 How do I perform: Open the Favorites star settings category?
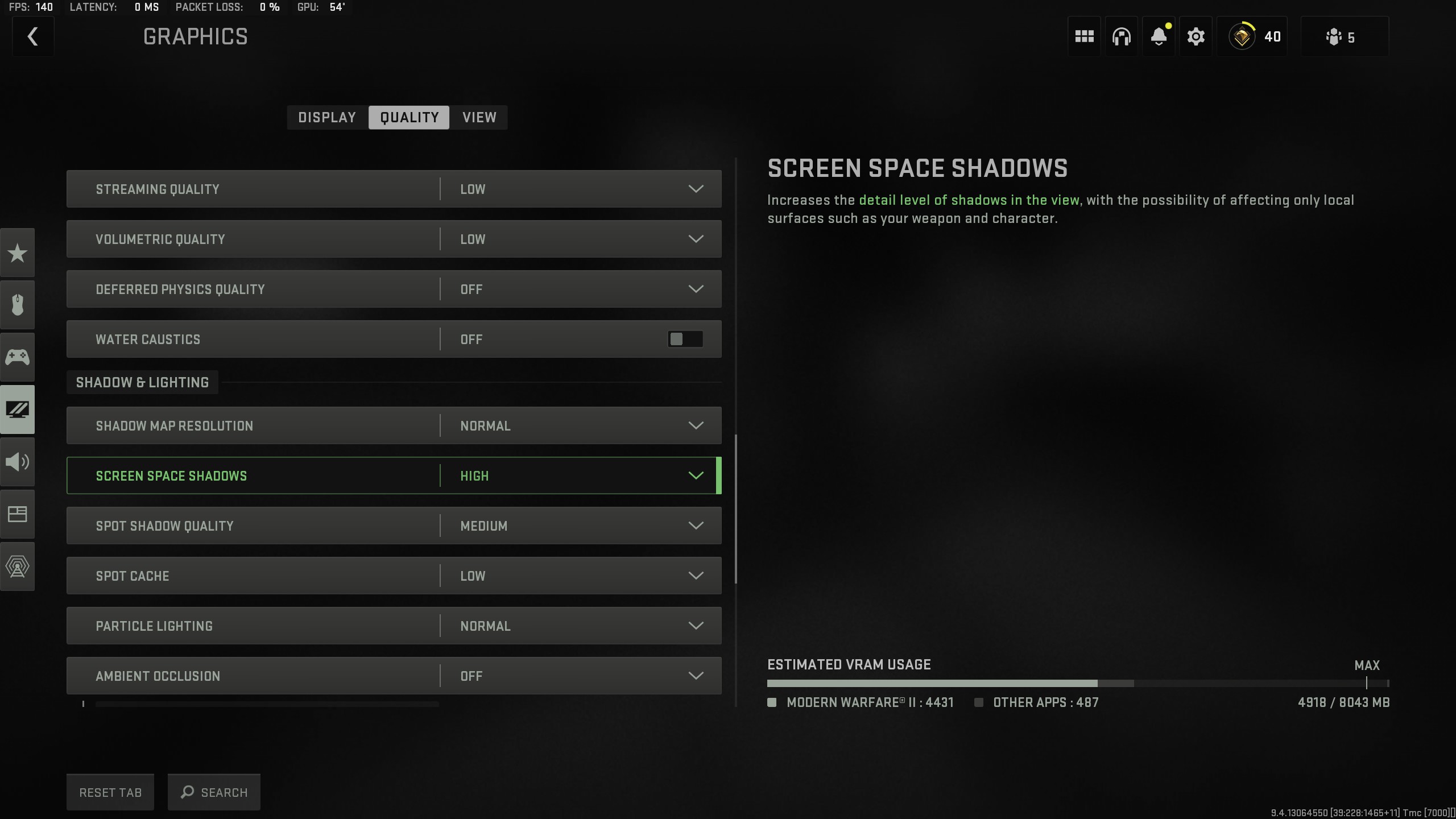point(18,253)
